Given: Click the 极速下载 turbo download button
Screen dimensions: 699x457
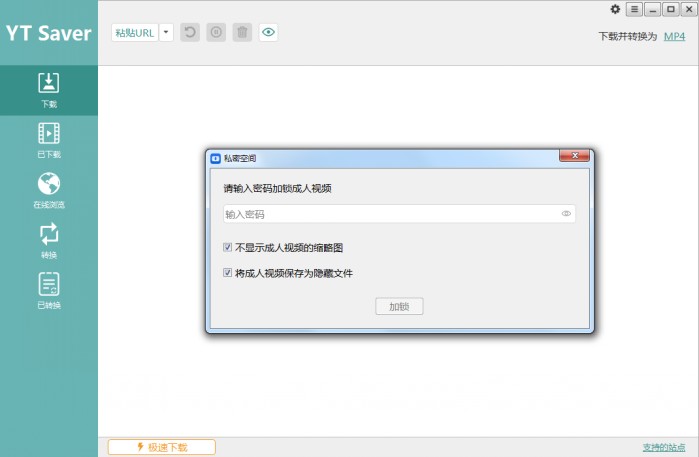Looking at the screenshot, I should point(162,447).
